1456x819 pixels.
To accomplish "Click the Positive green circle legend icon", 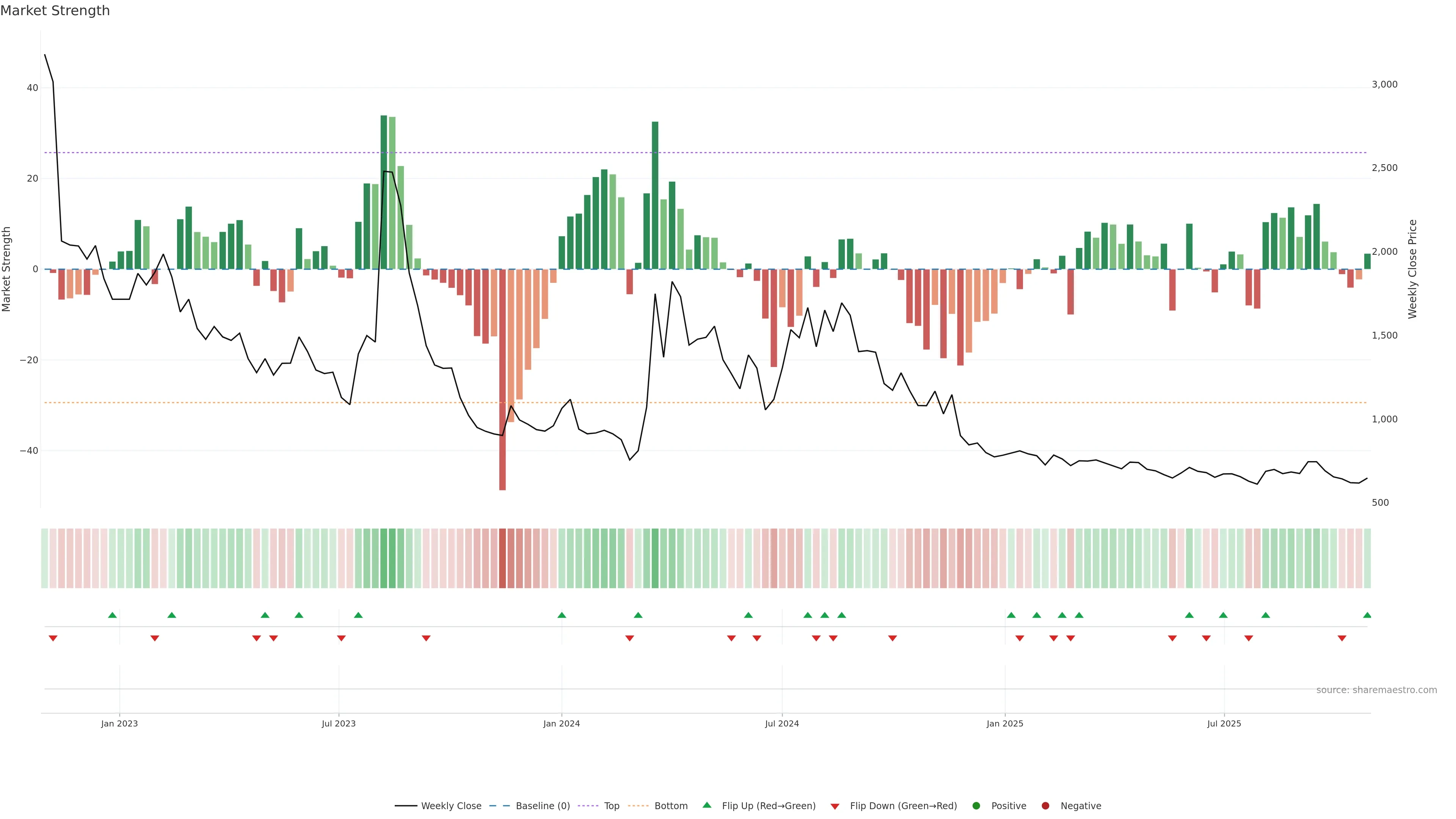I will (976, 806).
